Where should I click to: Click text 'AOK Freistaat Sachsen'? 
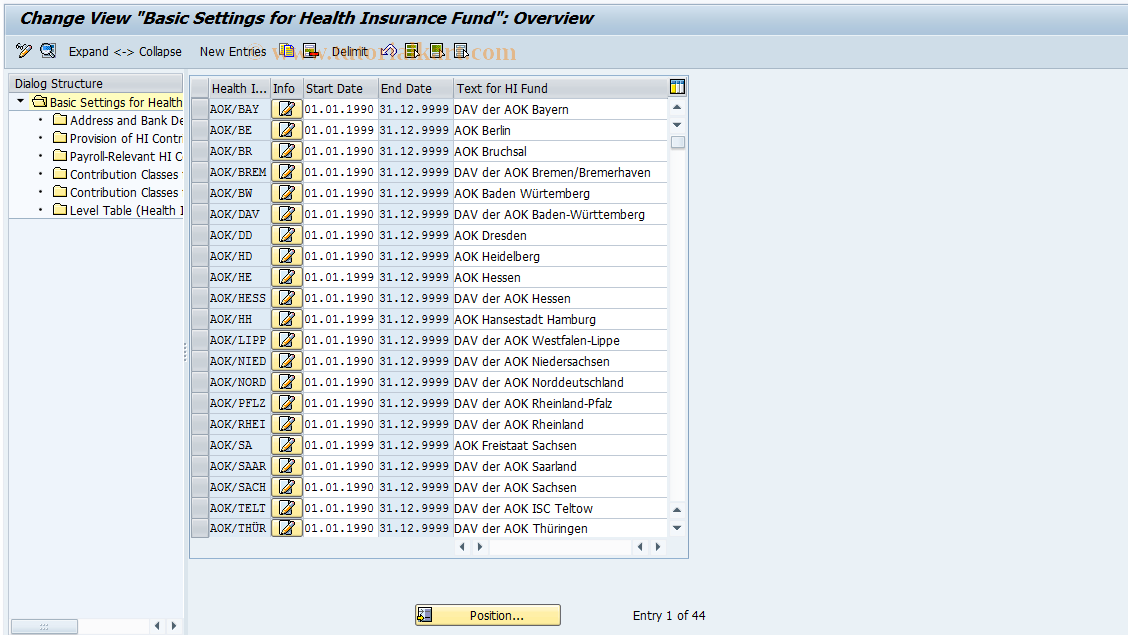coord(515,445)
